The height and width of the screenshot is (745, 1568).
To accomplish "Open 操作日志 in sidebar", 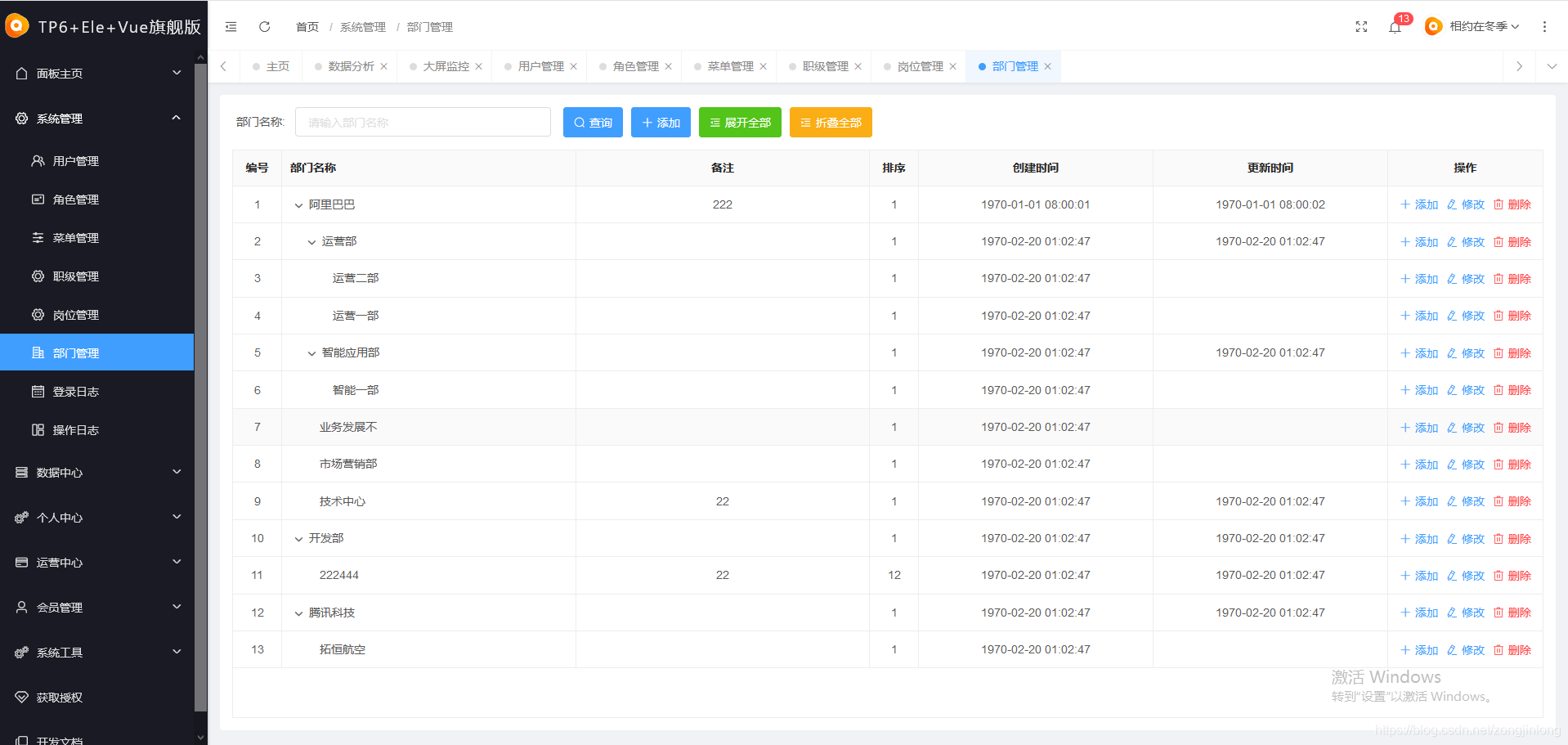I will (x=96, y=430).
